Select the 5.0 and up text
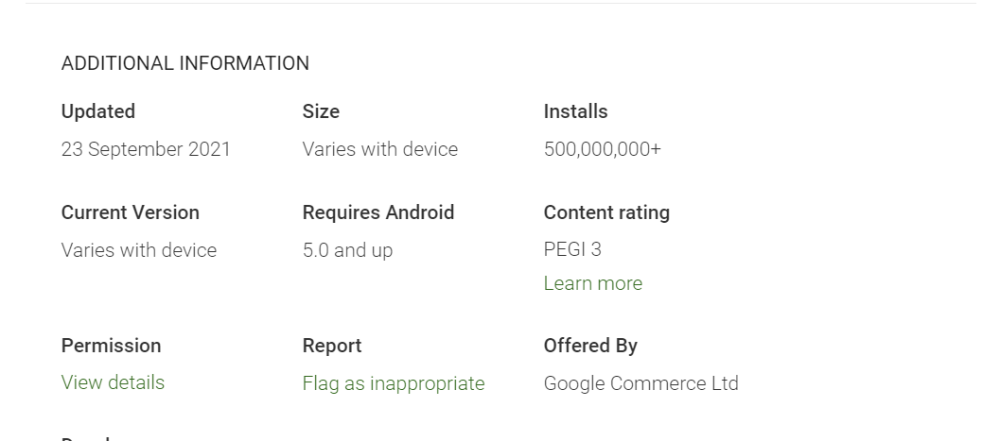Viewport: 1000px width, 441px height. tap(347, 250)
